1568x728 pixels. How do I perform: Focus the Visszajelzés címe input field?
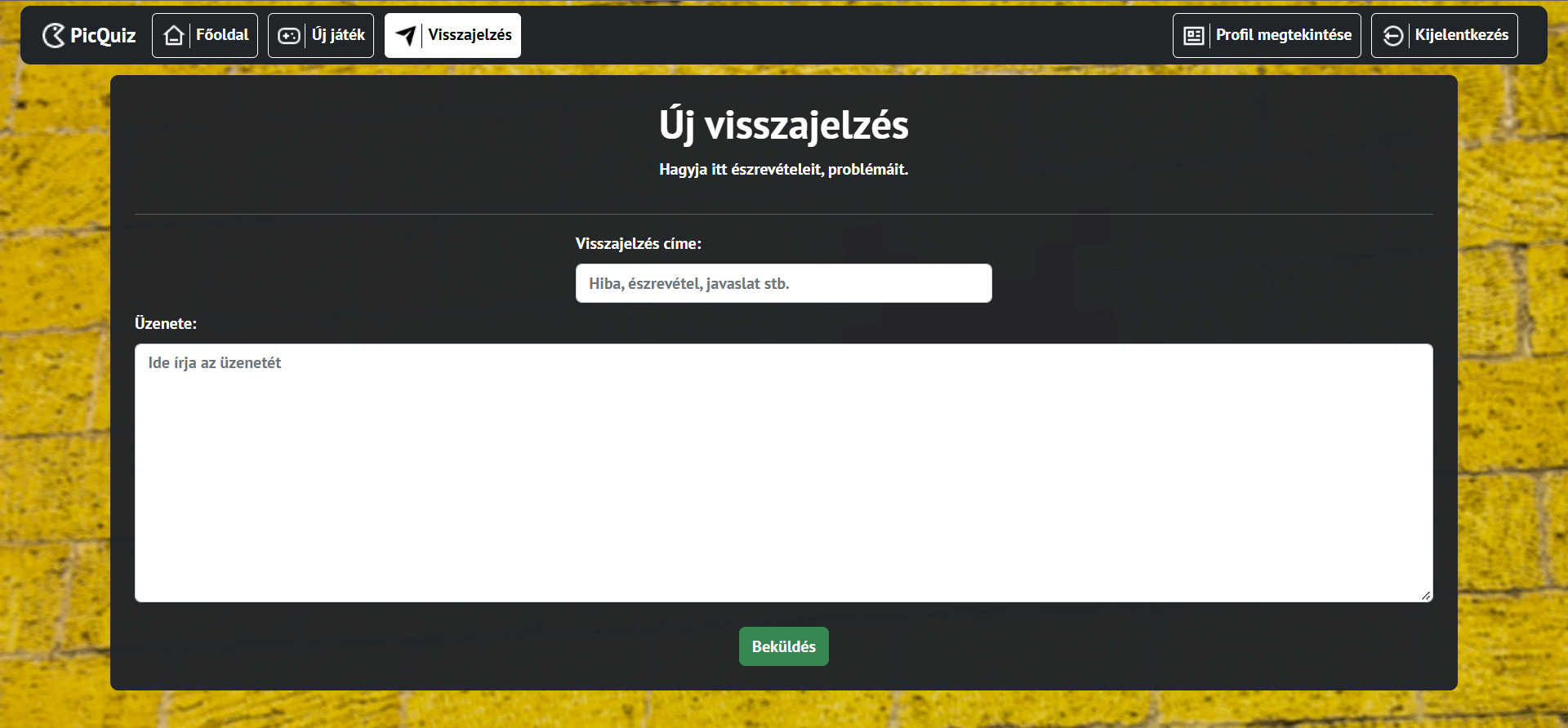coord(784,283)
